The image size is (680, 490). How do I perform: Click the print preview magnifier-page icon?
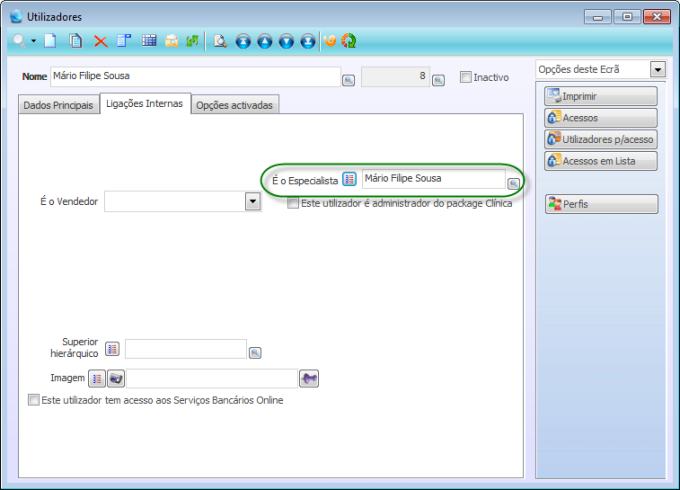(x=220, y=41)
